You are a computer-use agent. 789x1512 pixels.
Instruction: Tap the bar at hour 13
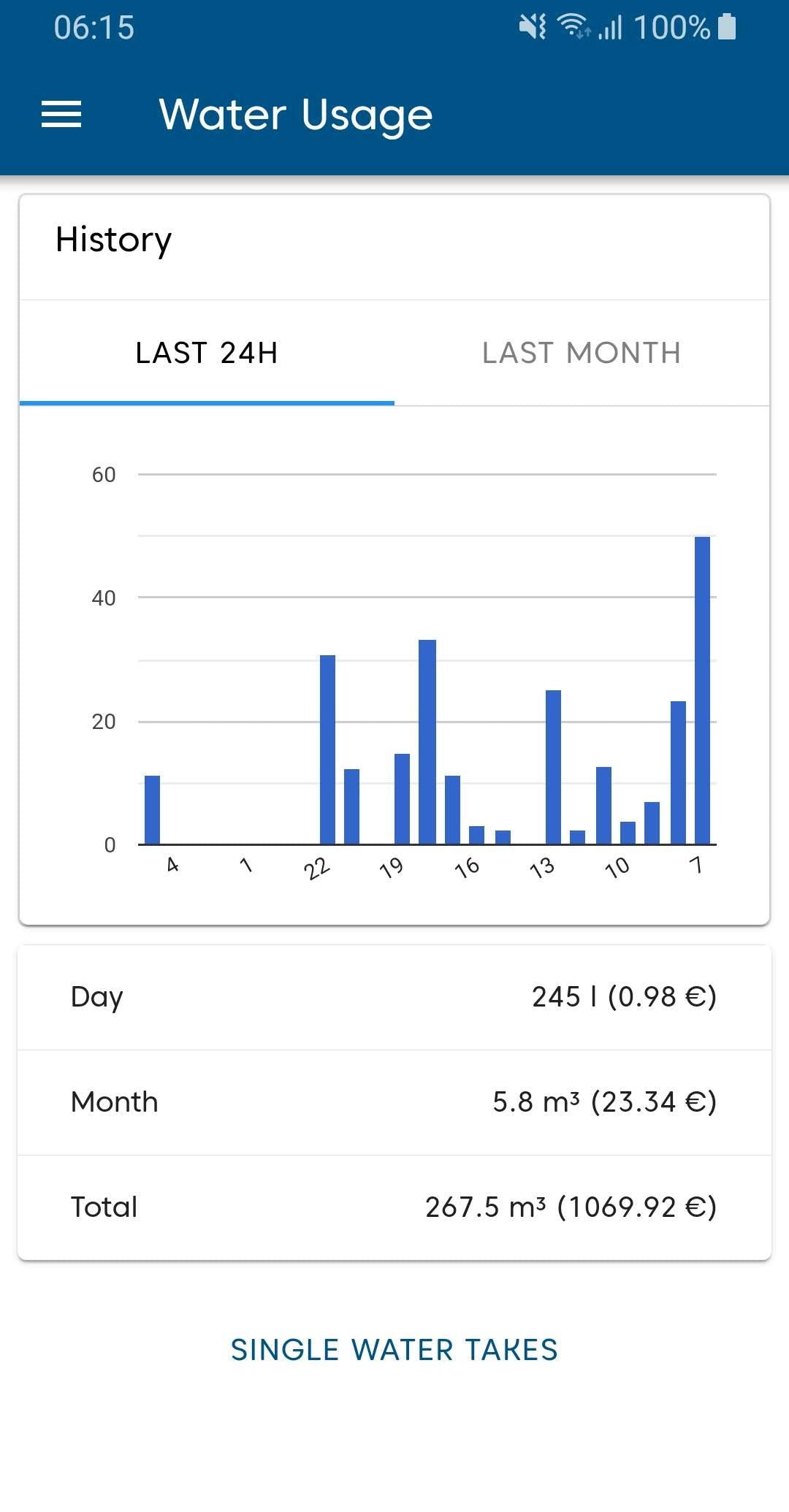(553, 767)
